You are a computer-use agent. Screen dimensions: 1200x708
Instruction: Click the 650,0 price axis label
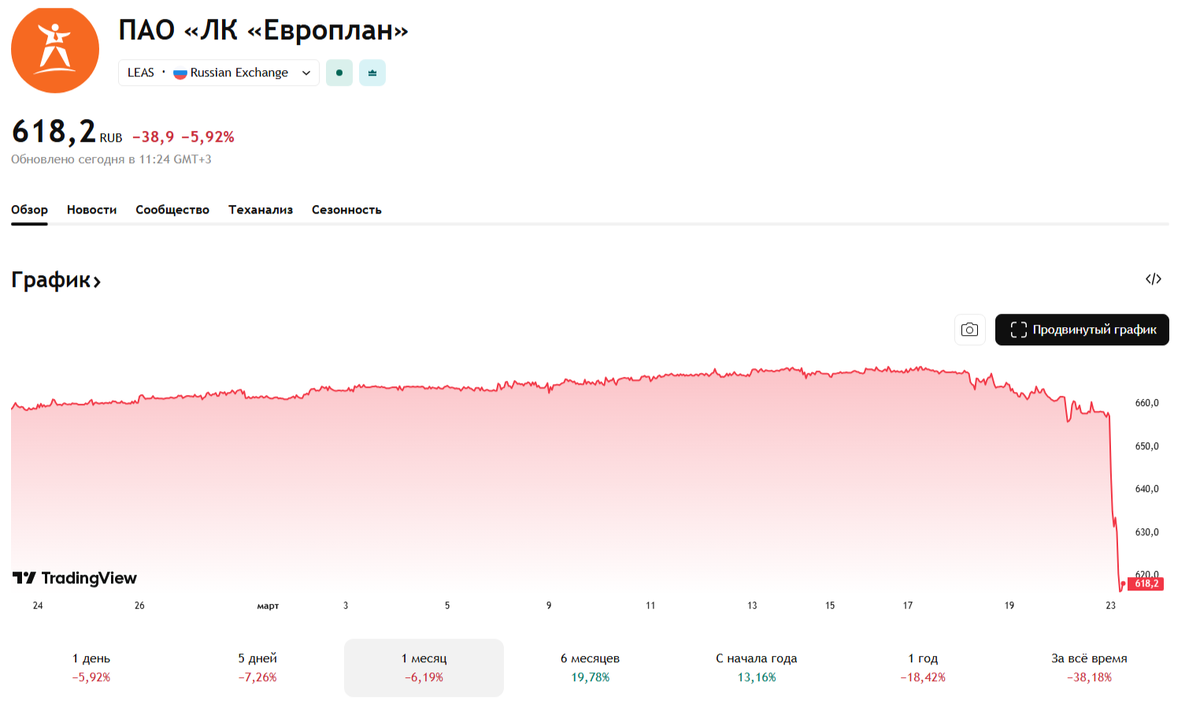[1146, 446]
